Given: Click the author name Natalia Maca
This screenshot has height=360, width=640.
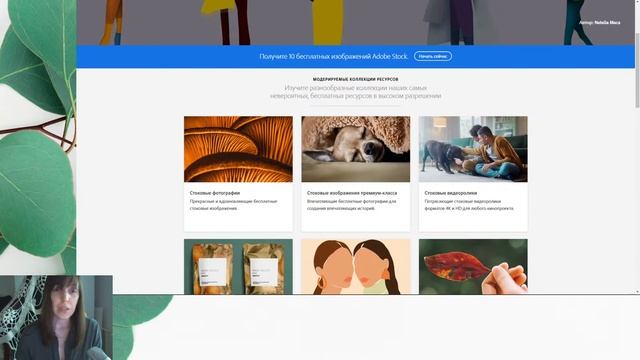Looking at the screenshot, I should click(607, 22).
